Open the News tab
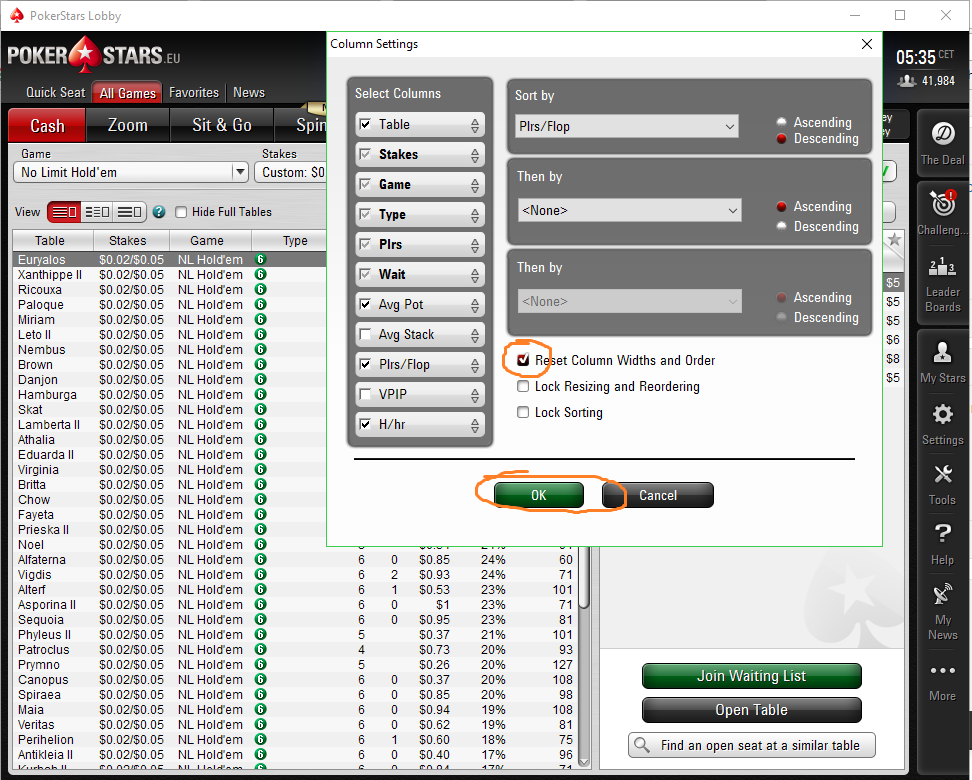The image size is (972, 780). coord(249,92)
